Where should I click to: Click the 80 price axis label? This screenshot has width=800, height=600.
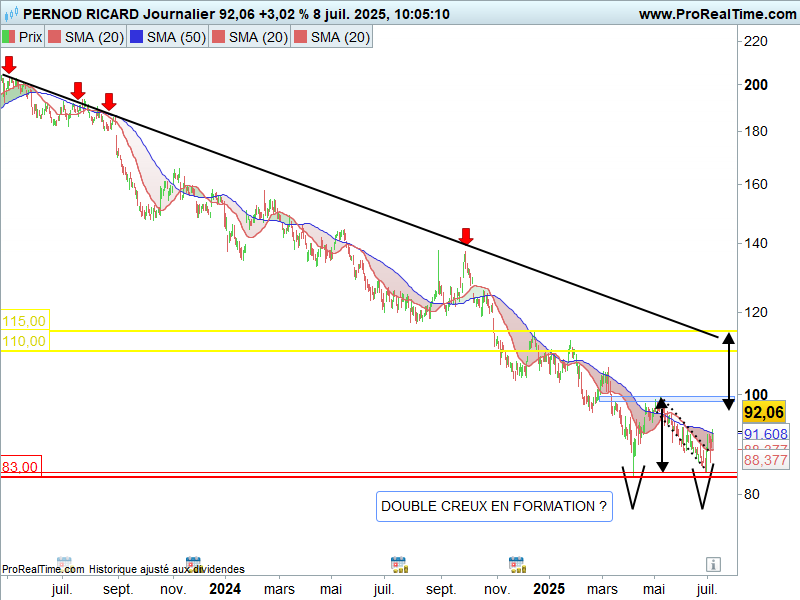tap(752, 494)
